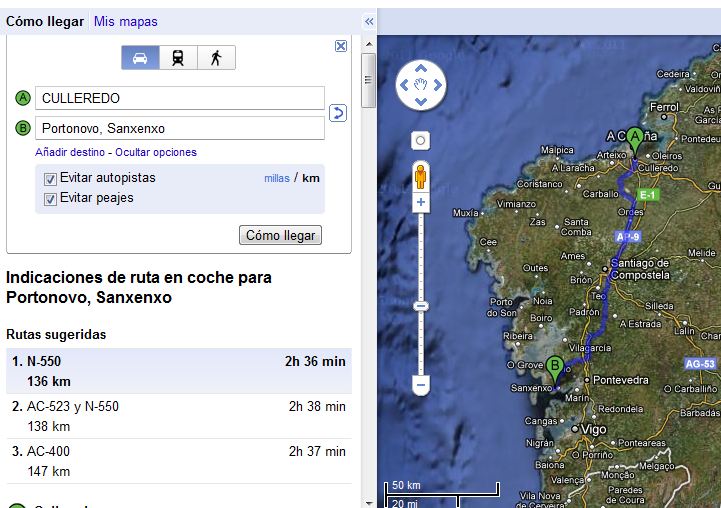This screenshot has height=508, width=721.
Task: Click Ocultar opciones link
Action: [x=156, y=152]
